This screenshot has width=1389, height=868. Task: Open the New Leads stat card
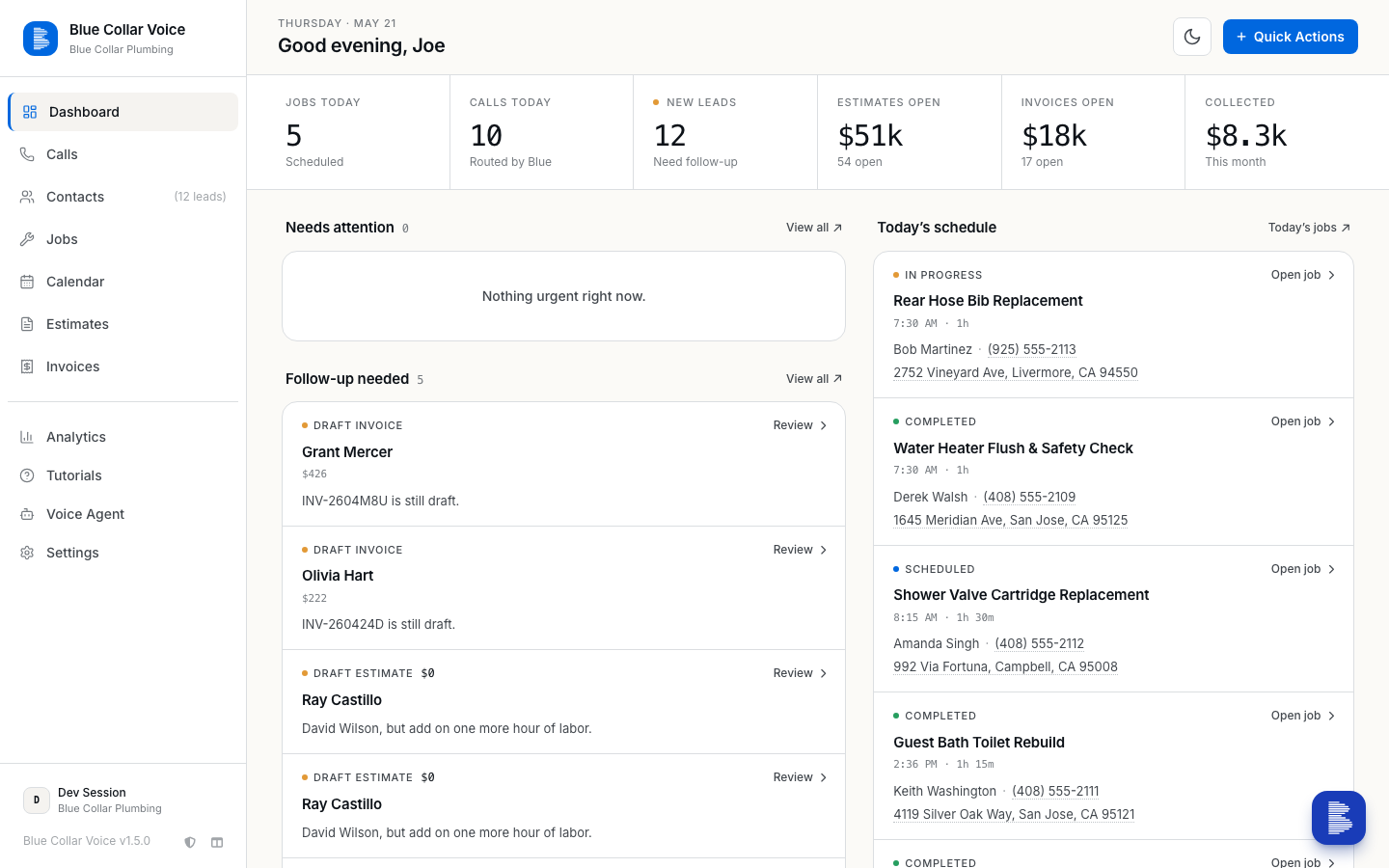click(725, 132)
